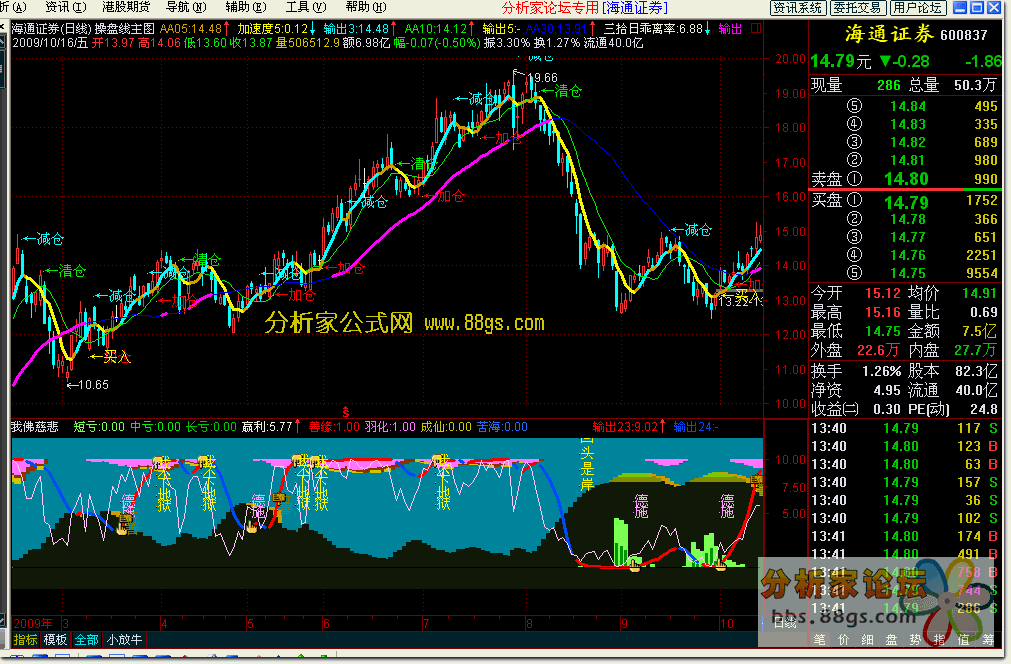Click 最低 value 14.75
This screenshot has height=664, width=1011.
[x=882, y=331]
